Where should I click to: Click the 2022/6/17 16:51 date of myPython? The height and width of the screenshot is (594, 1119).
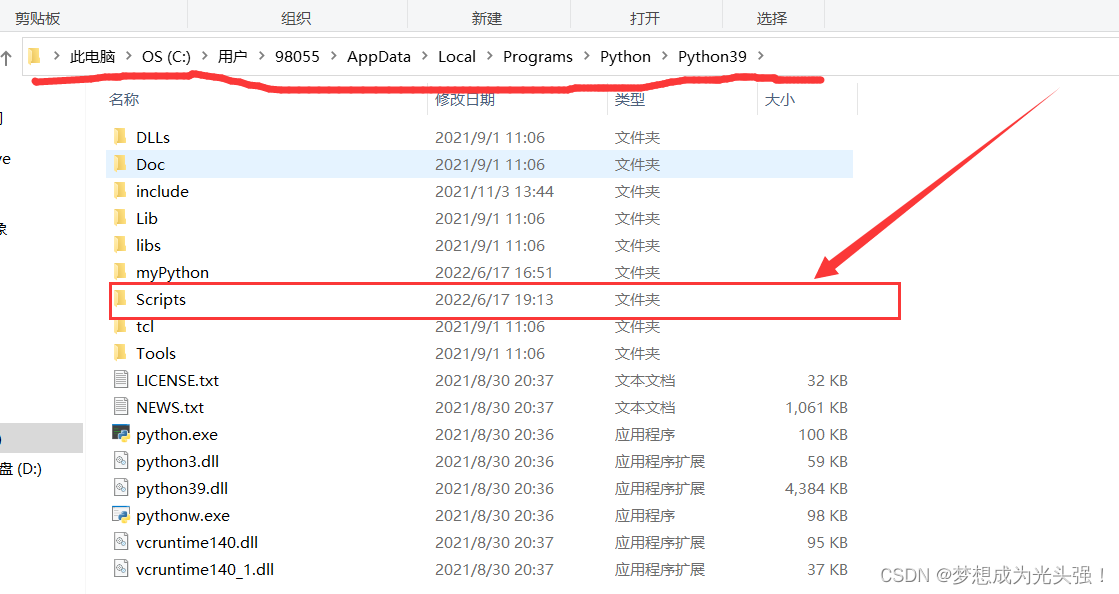pos(494,273)
